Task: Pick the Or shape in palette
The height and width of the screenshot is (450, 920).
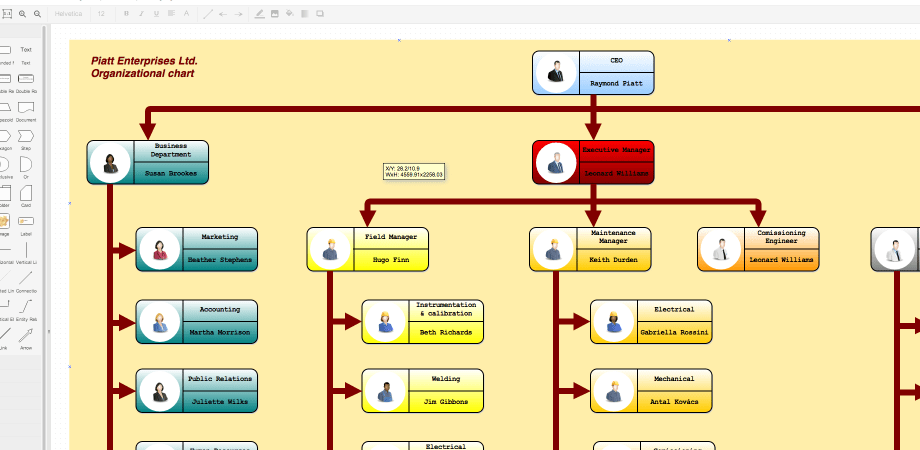Action: (26, 164)
